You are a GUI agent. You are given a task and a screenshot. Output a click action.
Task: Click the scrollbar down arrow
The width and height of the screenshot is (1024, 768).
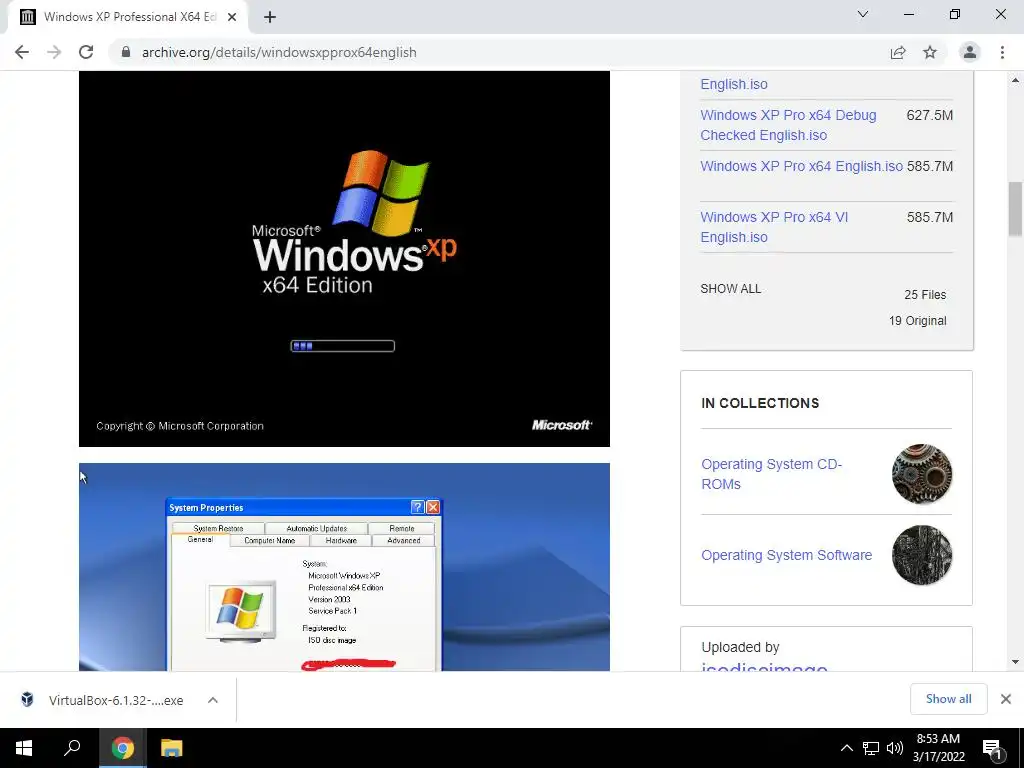point(1015,662)
